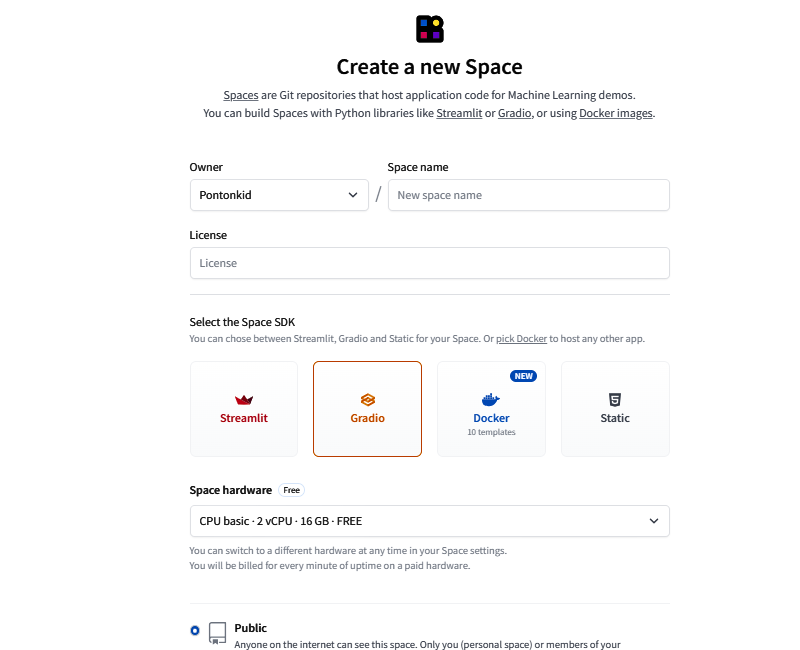
Task: Click the pick Docker link
Action: click(521, 338)
